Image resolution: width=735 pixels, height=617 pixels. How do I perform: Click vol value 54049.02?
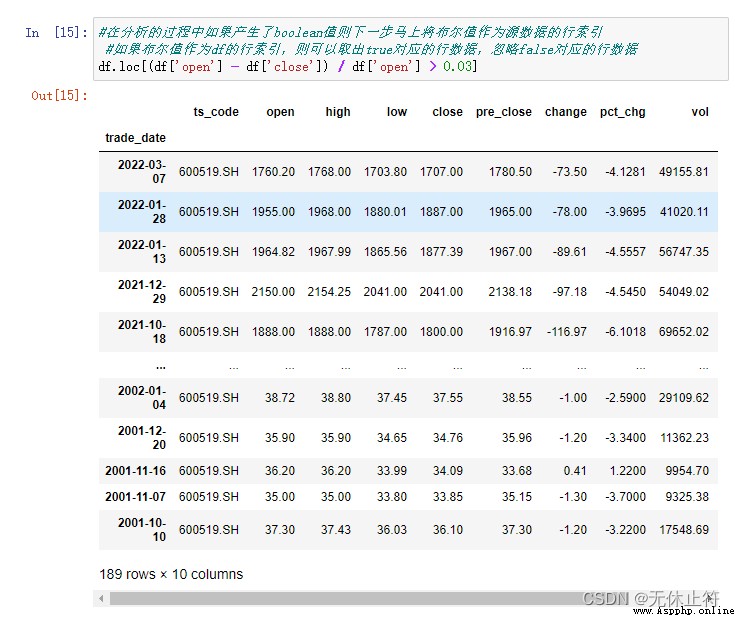point(683,291)
